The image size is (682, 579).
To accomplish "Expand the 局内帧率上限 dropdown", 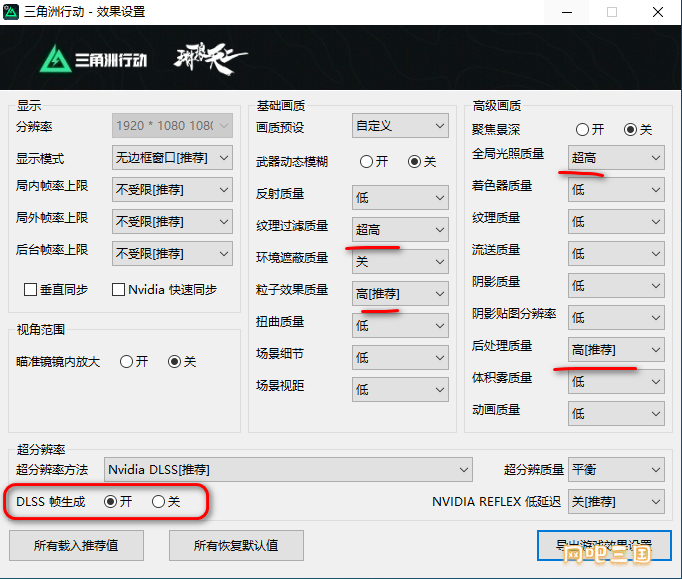I will tap(172, 190).
